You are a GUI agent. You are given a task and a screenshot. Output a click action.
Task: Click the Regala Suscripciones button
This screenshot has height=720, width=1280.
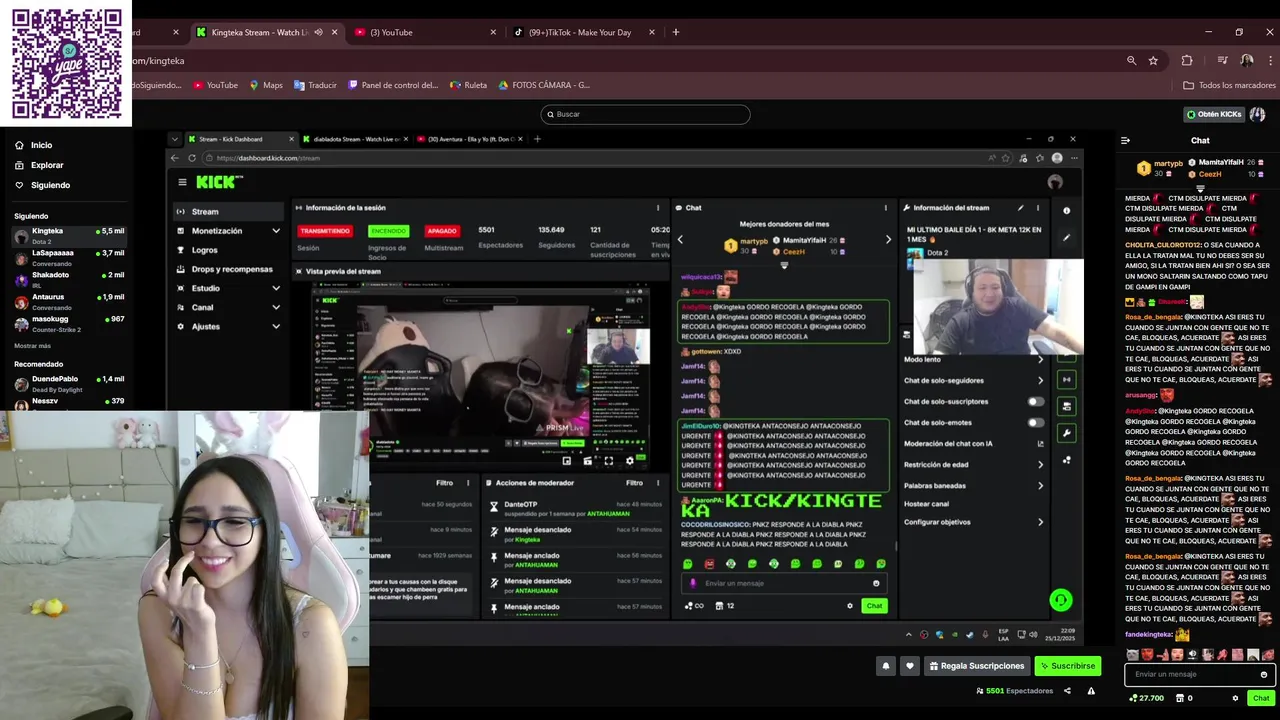coord(976,666)
